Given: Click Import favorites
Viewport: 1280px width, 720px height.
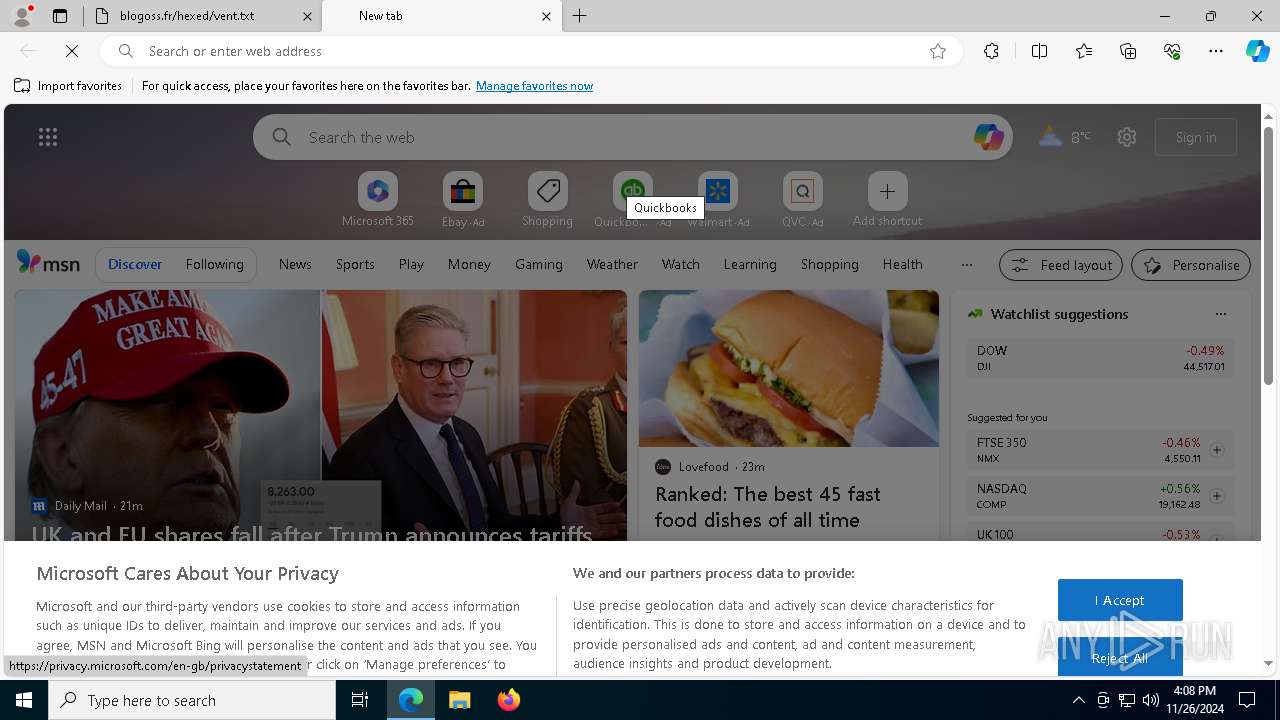Looking at the screenshot, I should pos(68,86).
